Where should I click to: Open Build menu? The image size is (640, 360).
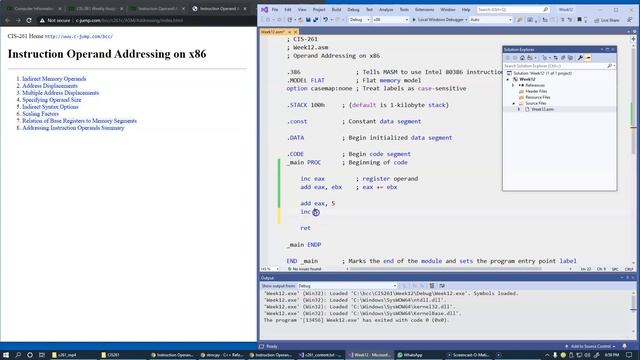point(336,9)
